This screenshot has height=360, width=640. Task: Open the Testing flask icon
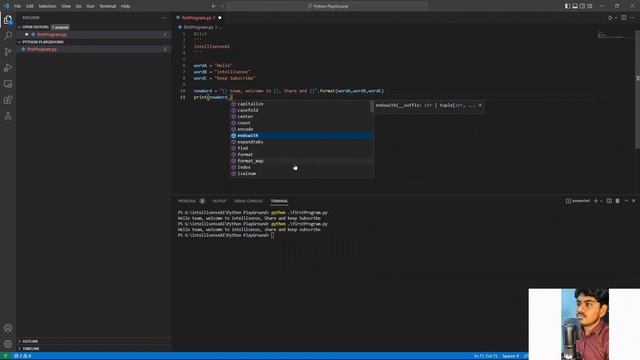coord(8,116)
